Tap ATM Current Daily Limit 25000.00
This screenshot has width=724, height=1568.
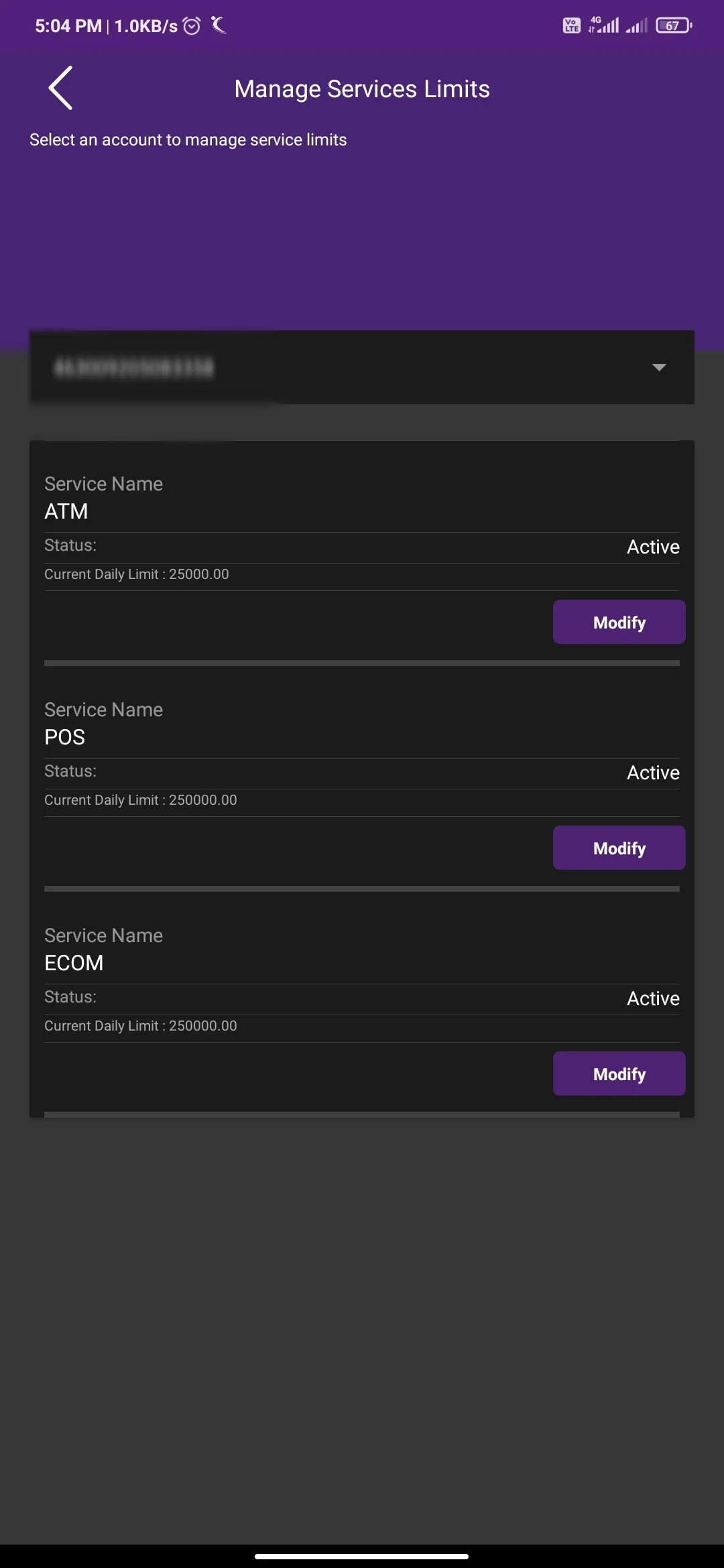137,574
